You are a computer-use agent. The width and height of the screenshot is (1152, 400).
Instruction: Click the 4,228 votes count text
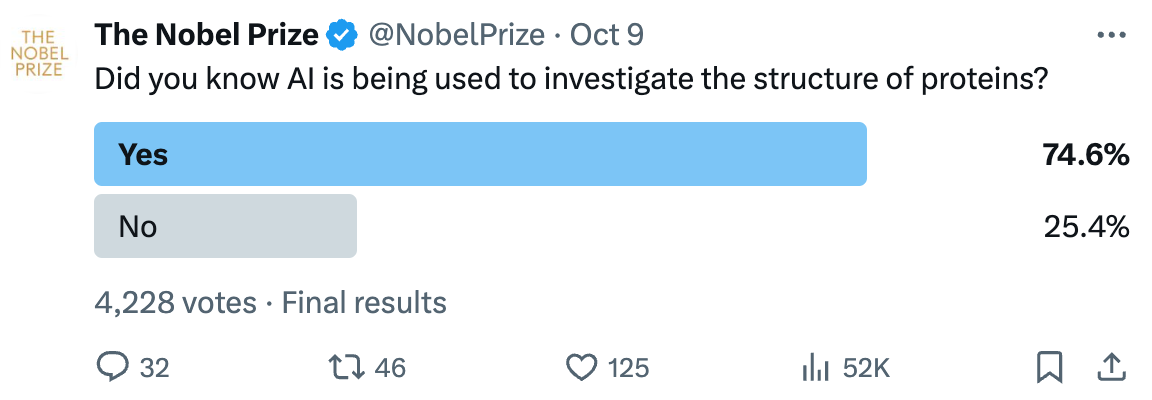tap(174, 302)
